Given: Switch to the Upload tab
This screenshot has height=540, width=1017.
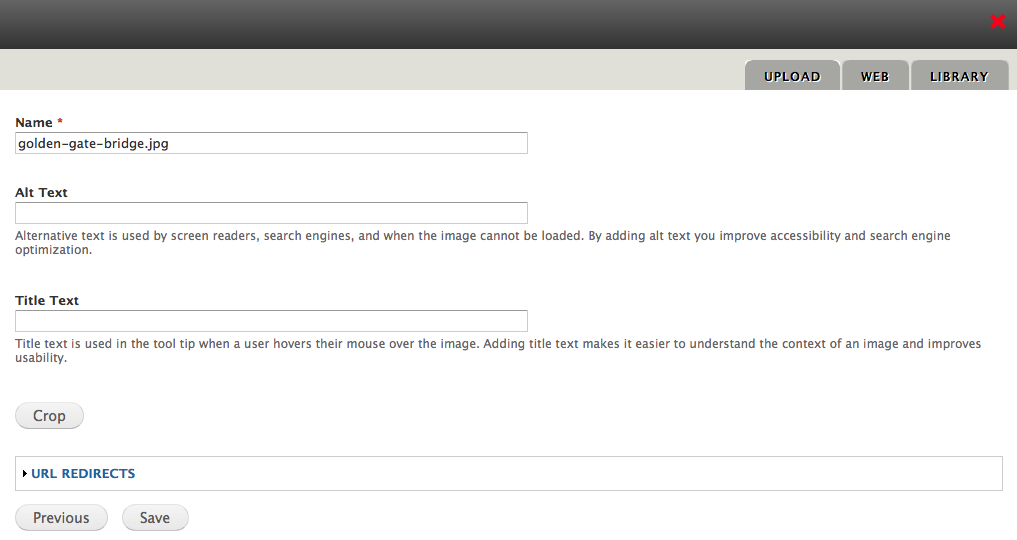Looking at the screenshot, I should tap(791, 76).
